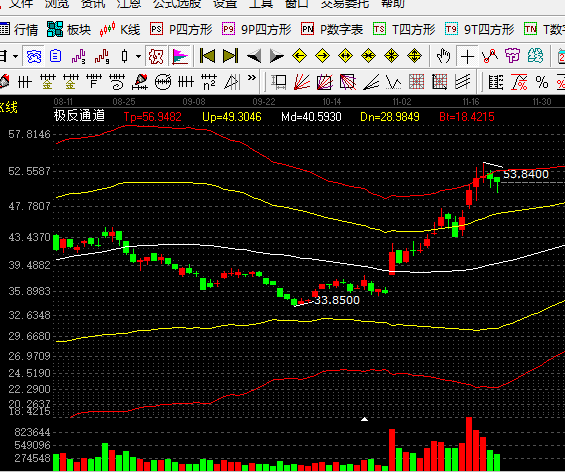Select the triangle angle measuring tool

(x=232, y=82)
